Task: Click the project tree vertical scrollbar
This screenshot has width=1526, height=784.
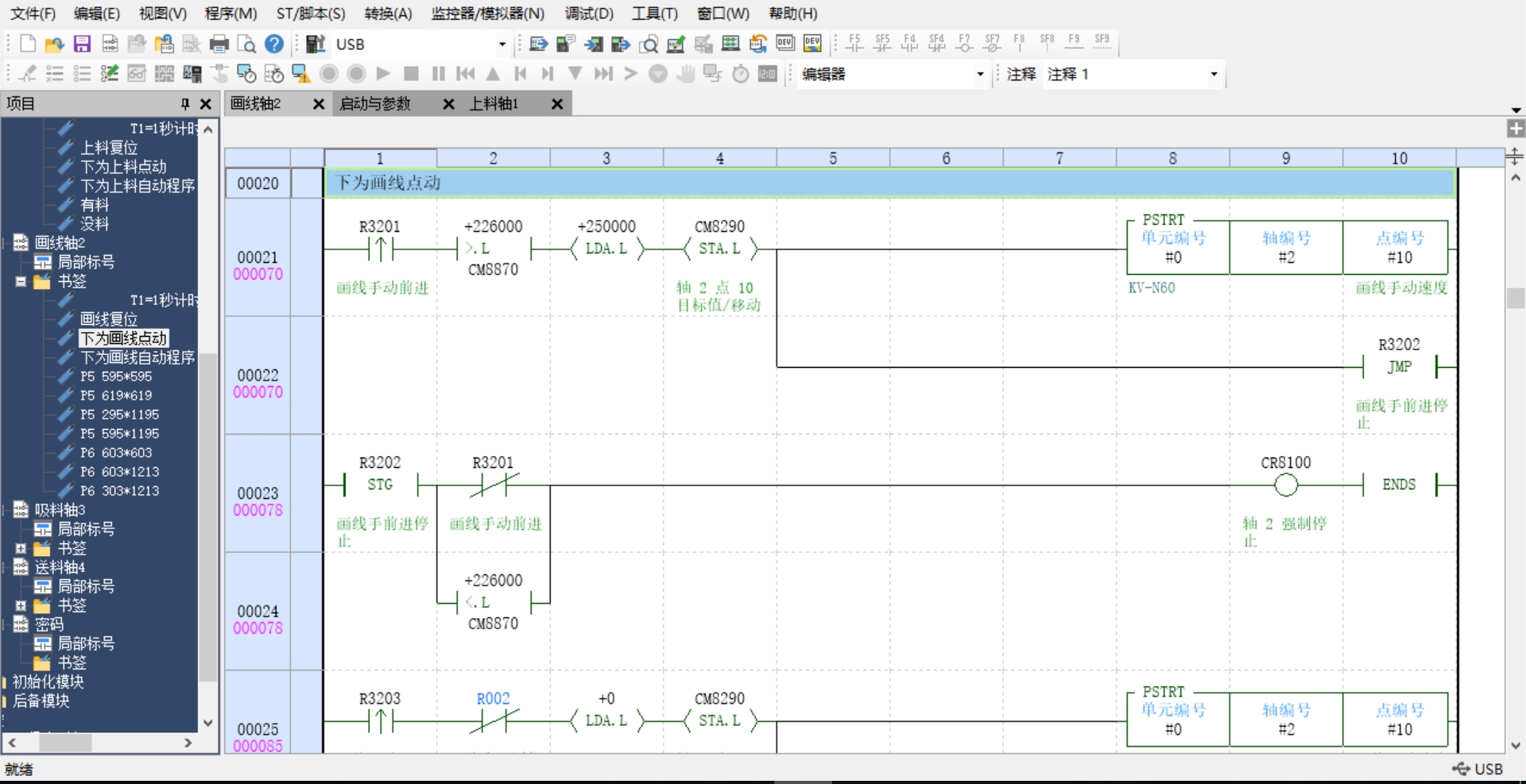Action: tap(208, 424)
